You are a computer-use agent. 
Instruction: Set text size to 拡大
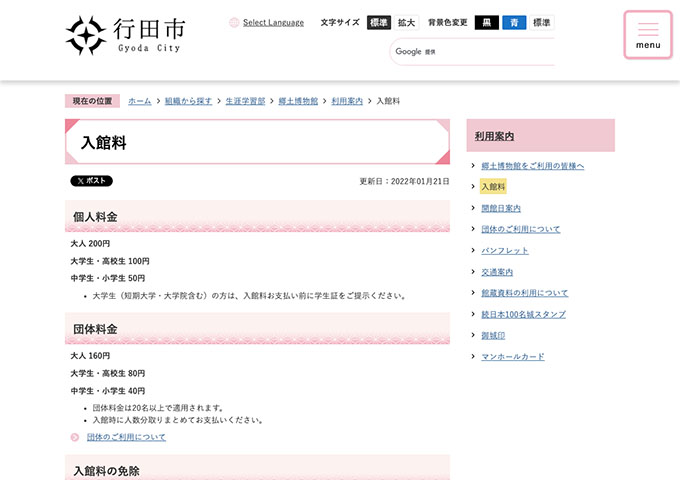406,23
